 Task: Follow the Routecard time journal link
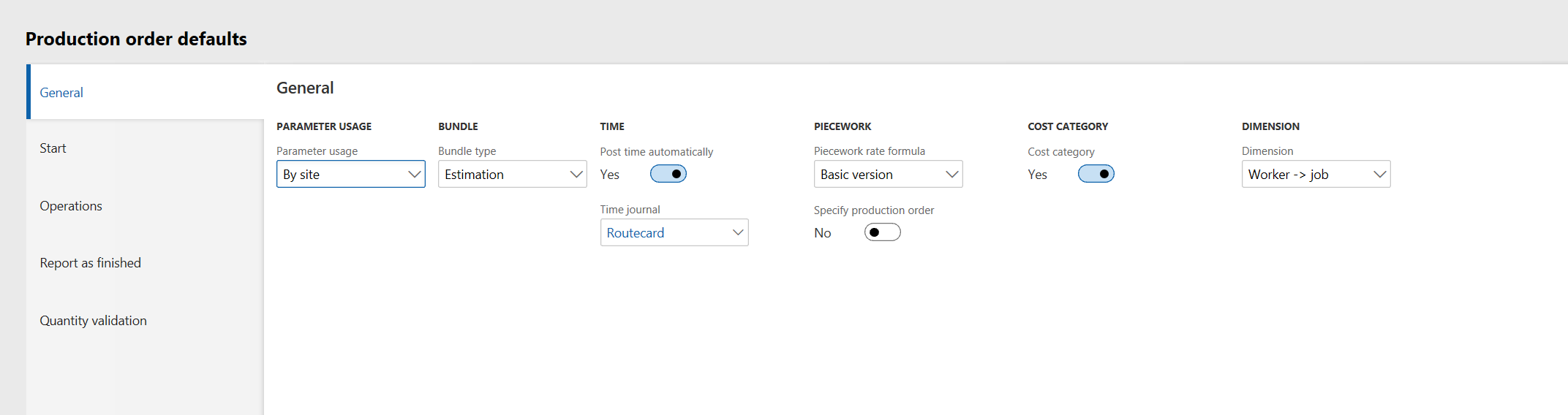(x=635, y=233)
